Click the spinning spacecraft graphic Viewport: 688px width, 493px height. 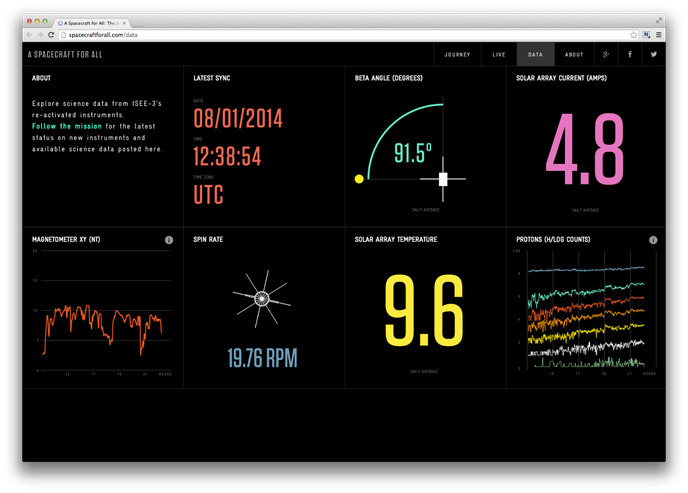[262, 297]
